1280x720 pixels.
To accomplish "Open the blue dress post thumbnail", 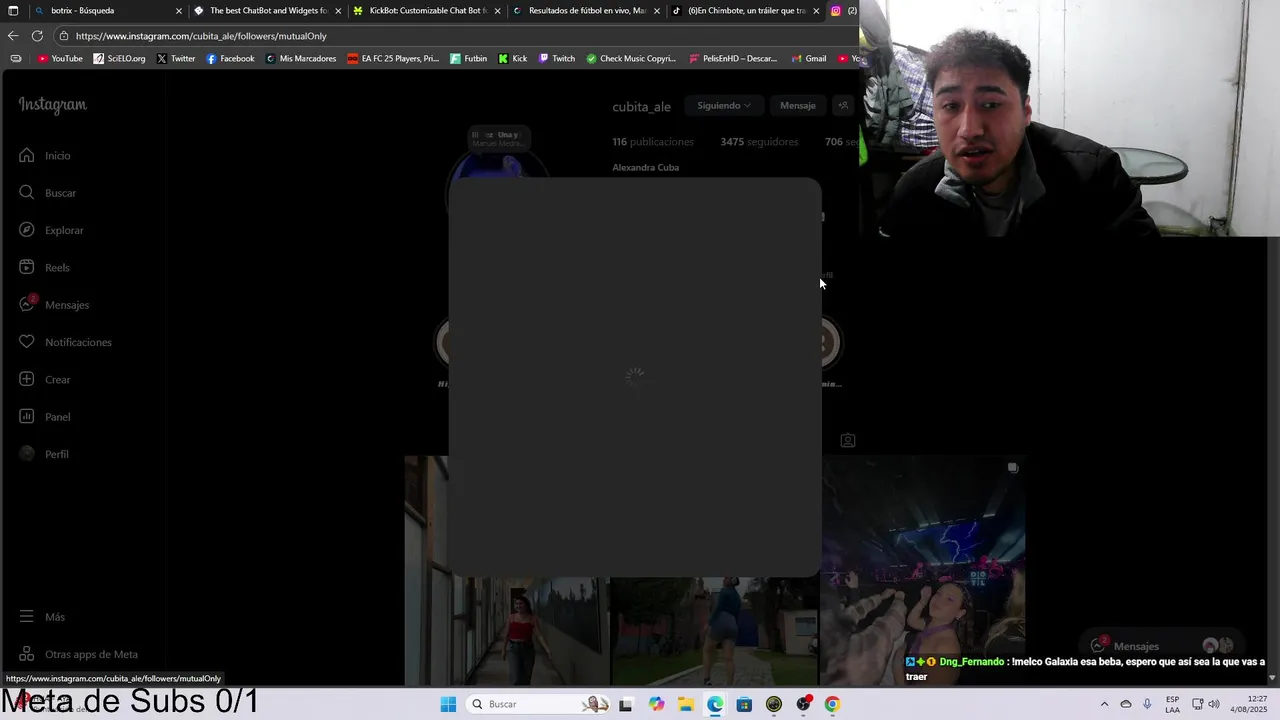I will click(x=714, y=632).
